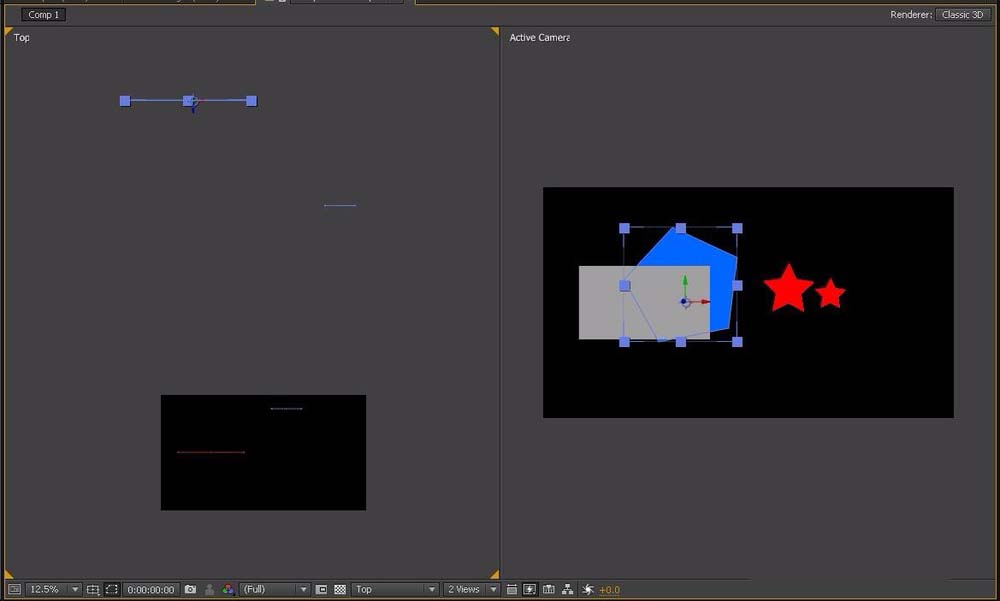Click the Classic 3D renderer button
The image size is (1000, 601).
point(962,15)
